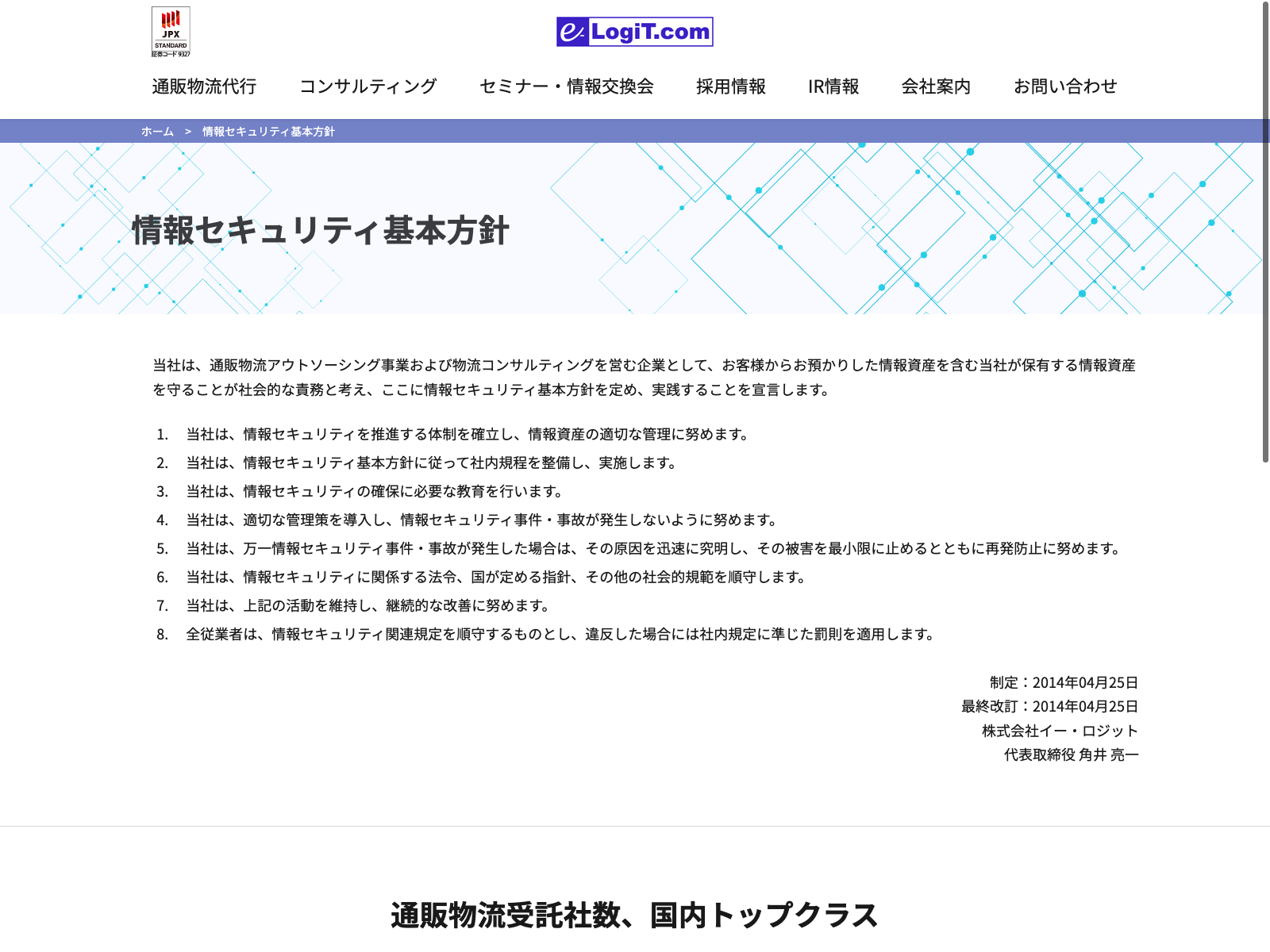
Task: Click the ホーム breadcrumb link
Action: point(157,132)
